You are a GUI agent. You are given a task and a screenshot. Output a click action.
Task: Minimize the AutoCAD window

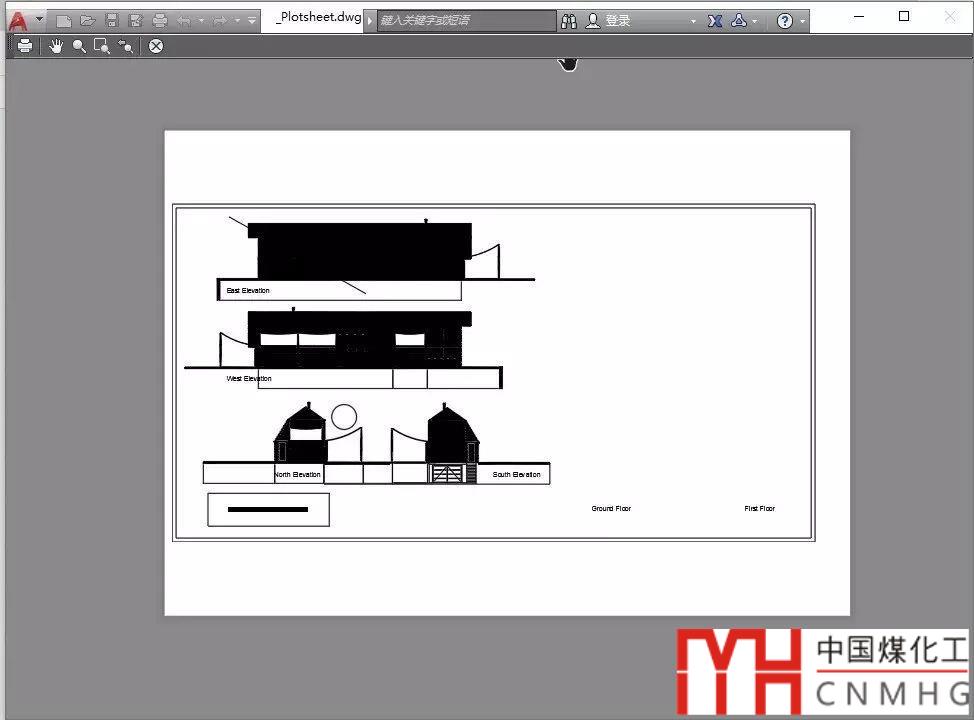point(859,17)
